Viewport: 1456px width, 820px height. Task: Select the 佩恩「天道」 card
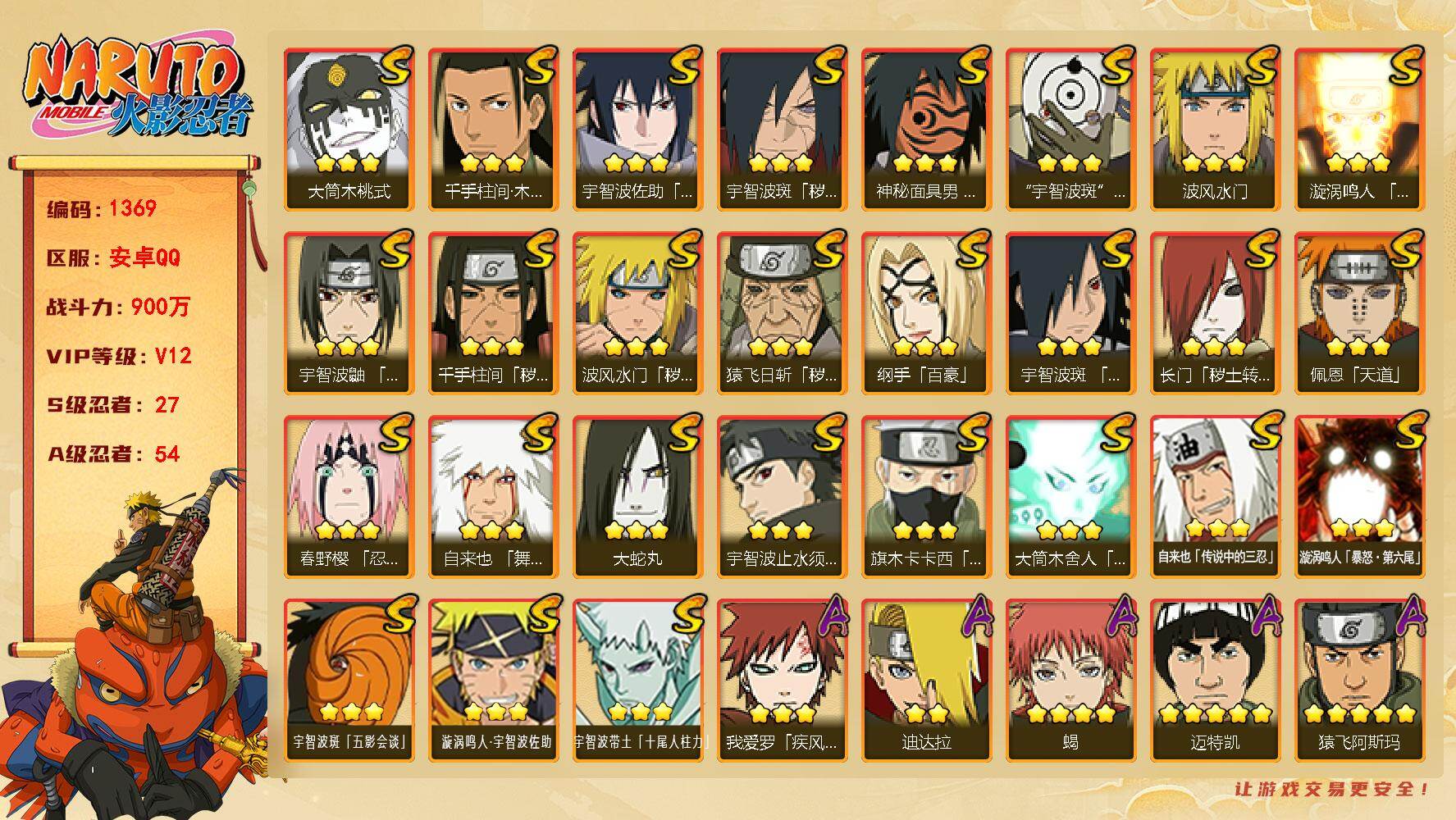pos(1359,312)
